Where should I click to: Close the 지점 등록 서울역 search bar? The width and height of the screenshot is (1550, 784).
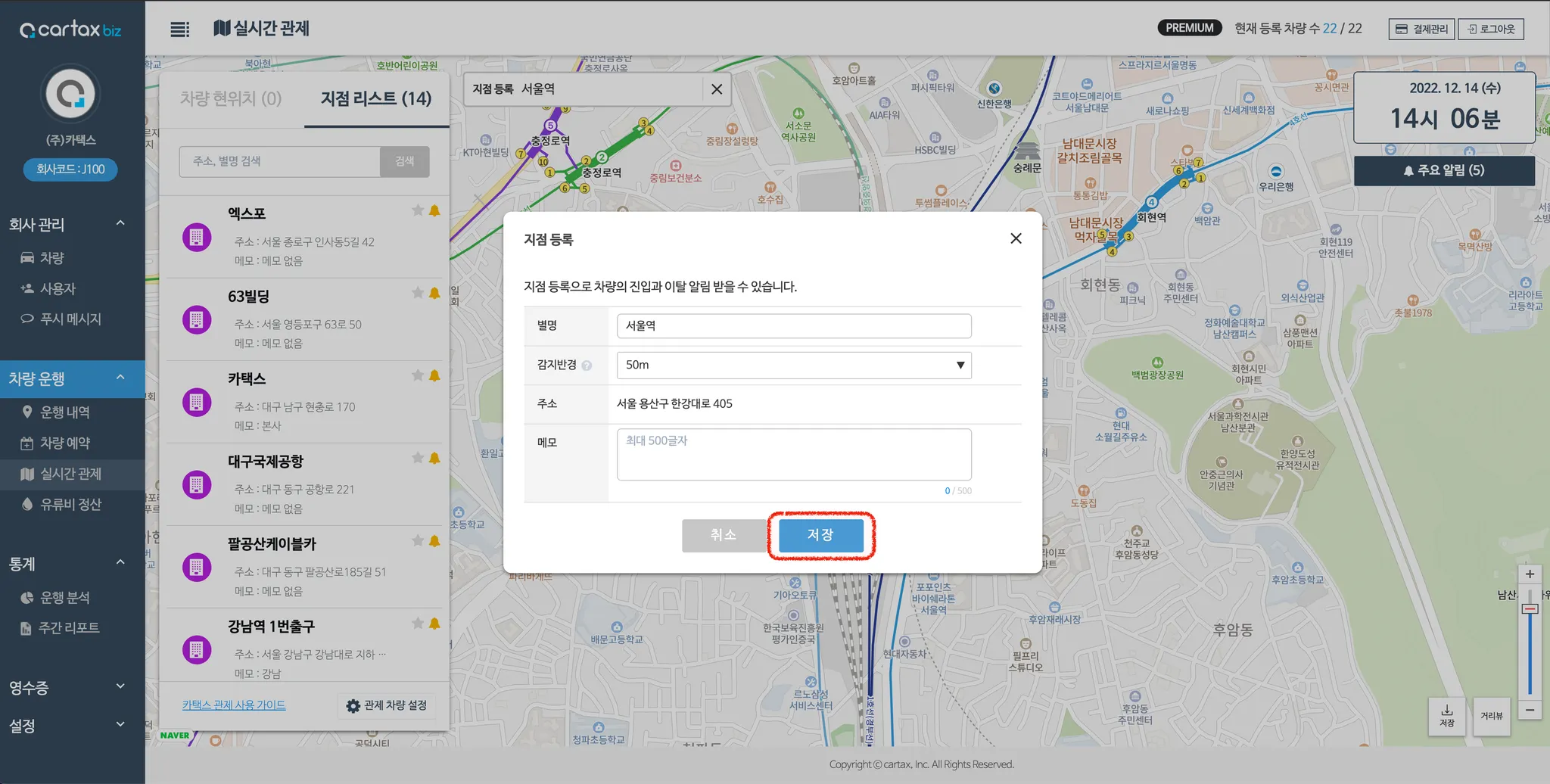coord(717,89)
